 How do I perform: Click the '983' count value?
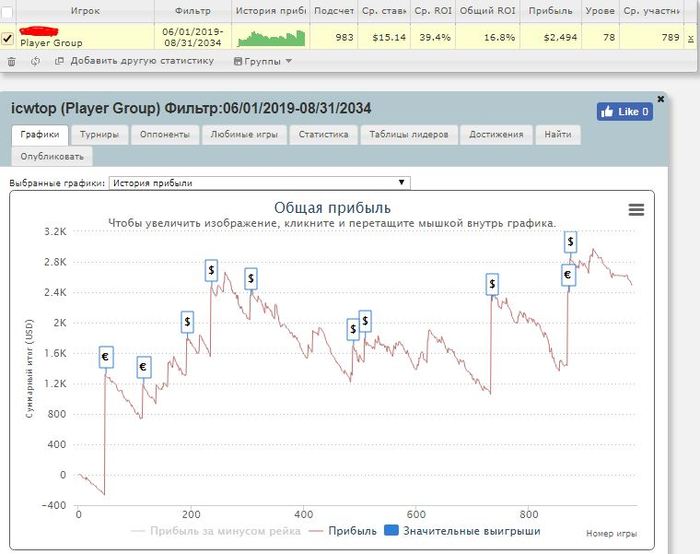(x=344, y=37)
